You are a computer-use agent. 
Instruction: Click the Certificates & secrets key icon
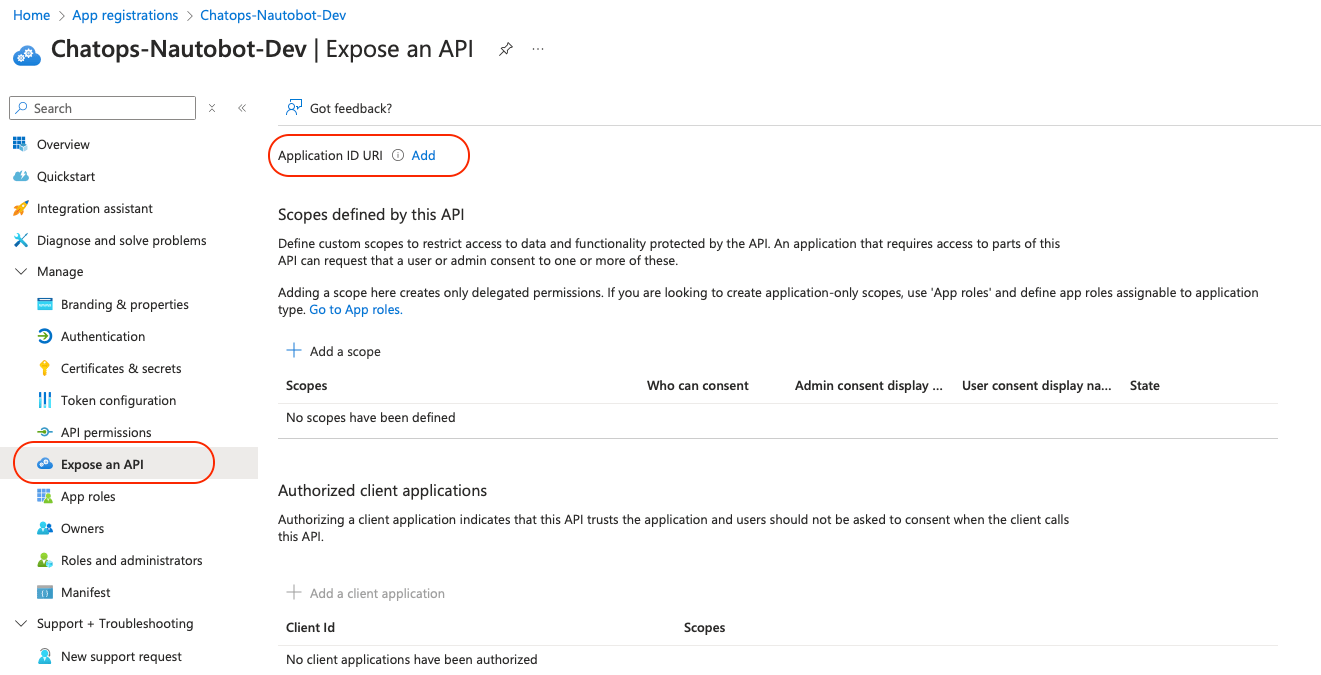[44, 368]
